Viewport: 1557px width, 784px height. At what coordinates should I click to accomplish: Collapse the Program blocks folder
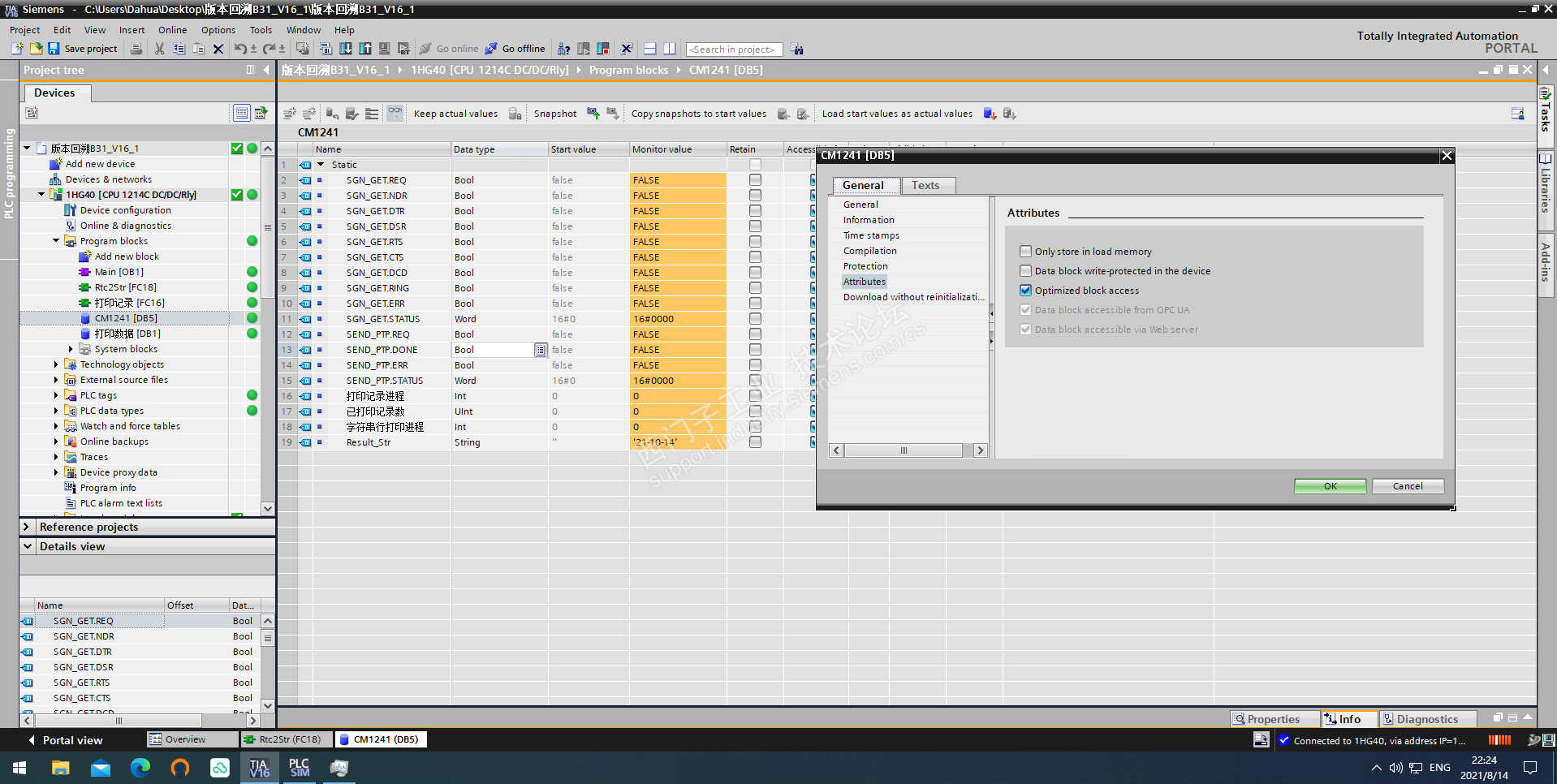pyautogui.click(x=56, y=241)
